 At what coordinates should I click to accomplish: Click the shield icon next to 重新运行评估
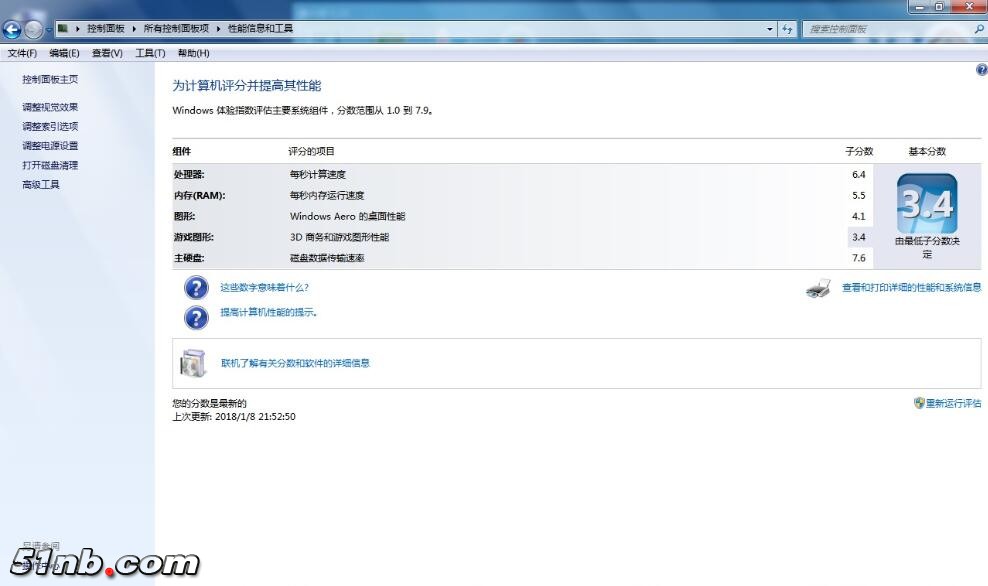[919, 403]
